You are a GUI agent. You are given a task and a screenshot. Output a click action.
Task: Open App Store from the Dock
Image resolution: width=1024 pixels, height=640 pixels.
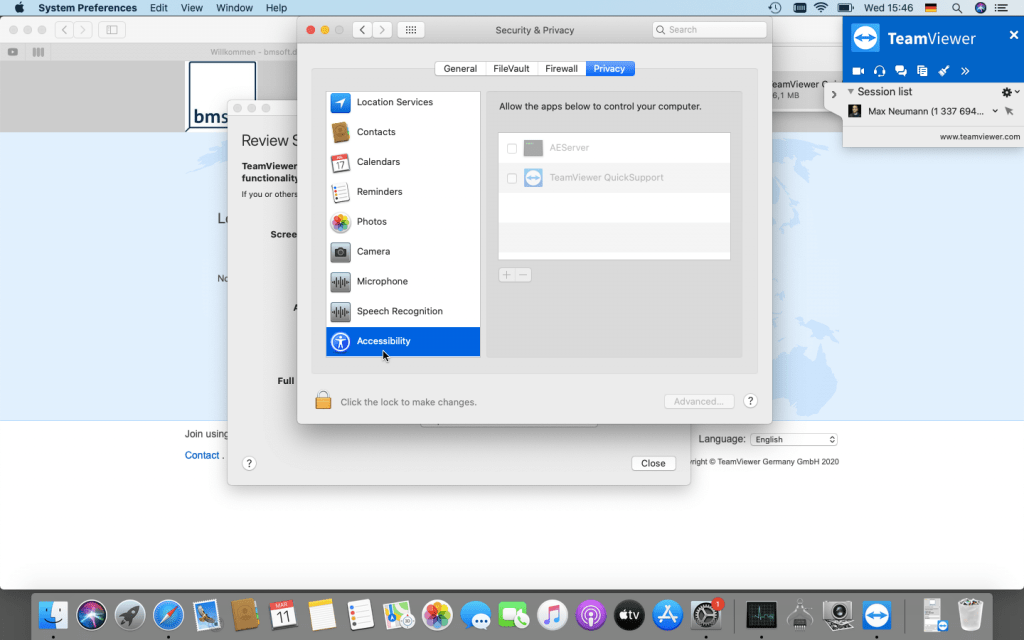tap(667, 615)
